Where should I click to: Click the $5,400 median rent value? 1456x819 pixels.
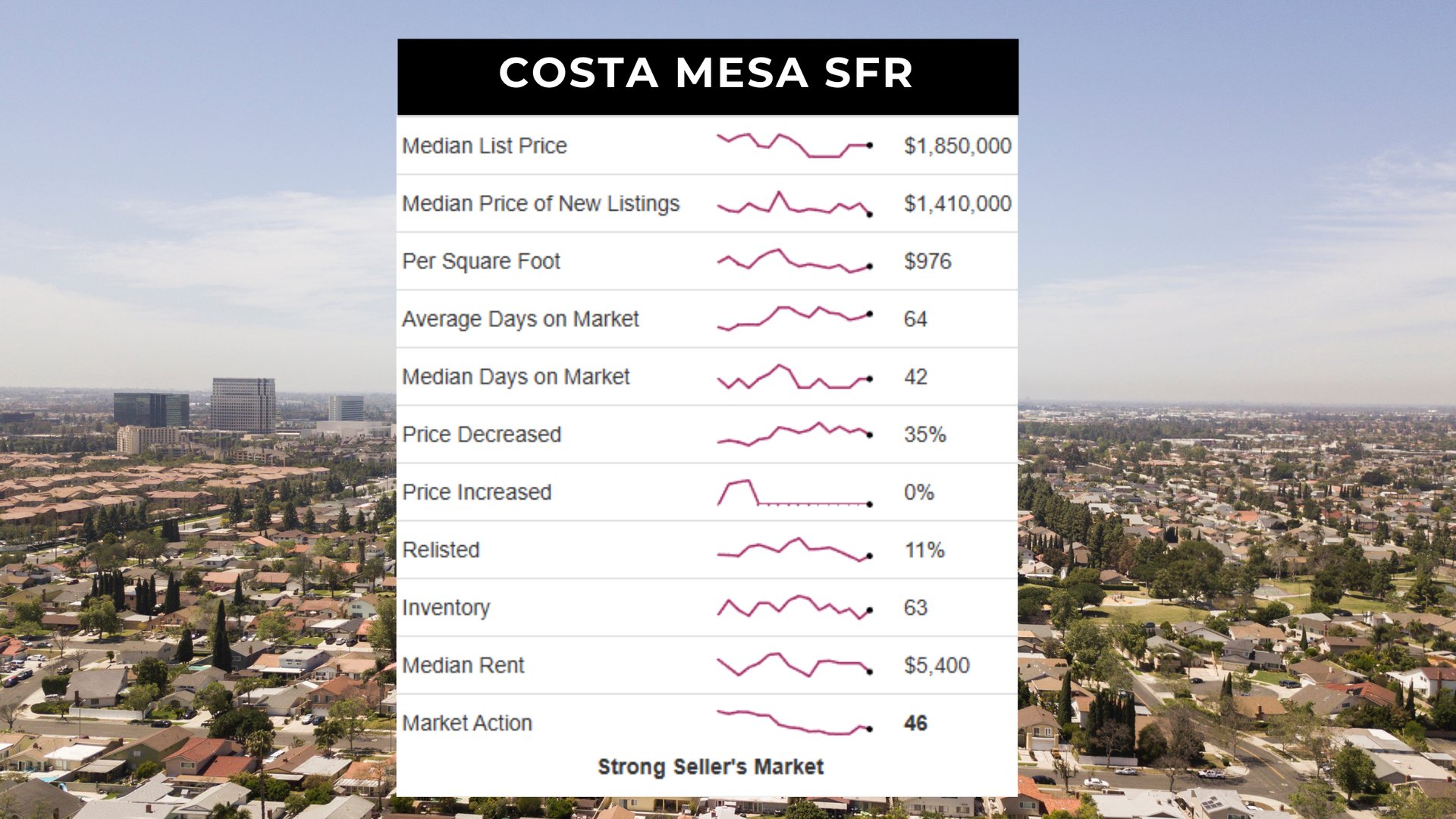937,665
